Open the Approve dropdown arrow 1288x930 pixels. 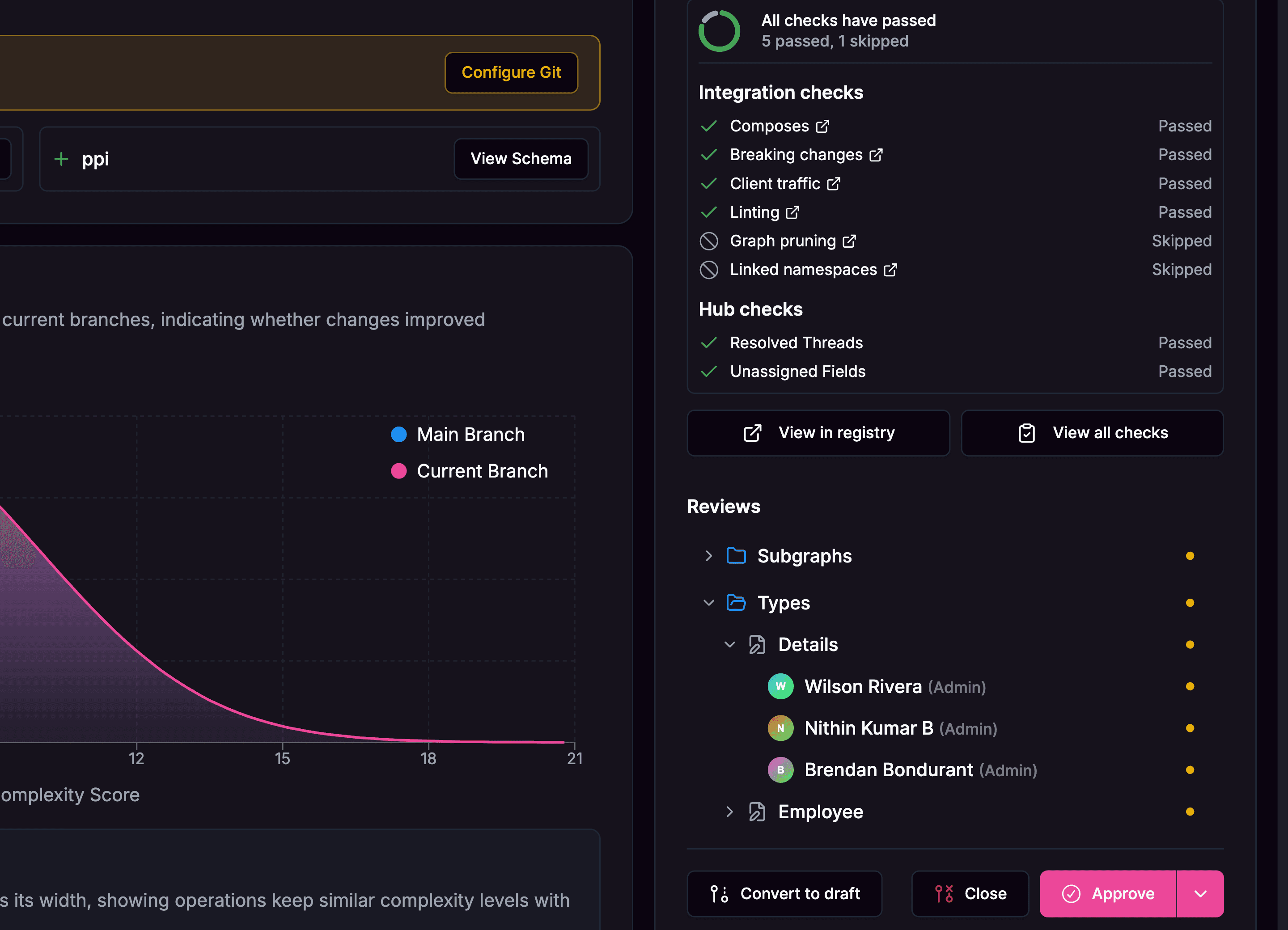(1200, 894)
